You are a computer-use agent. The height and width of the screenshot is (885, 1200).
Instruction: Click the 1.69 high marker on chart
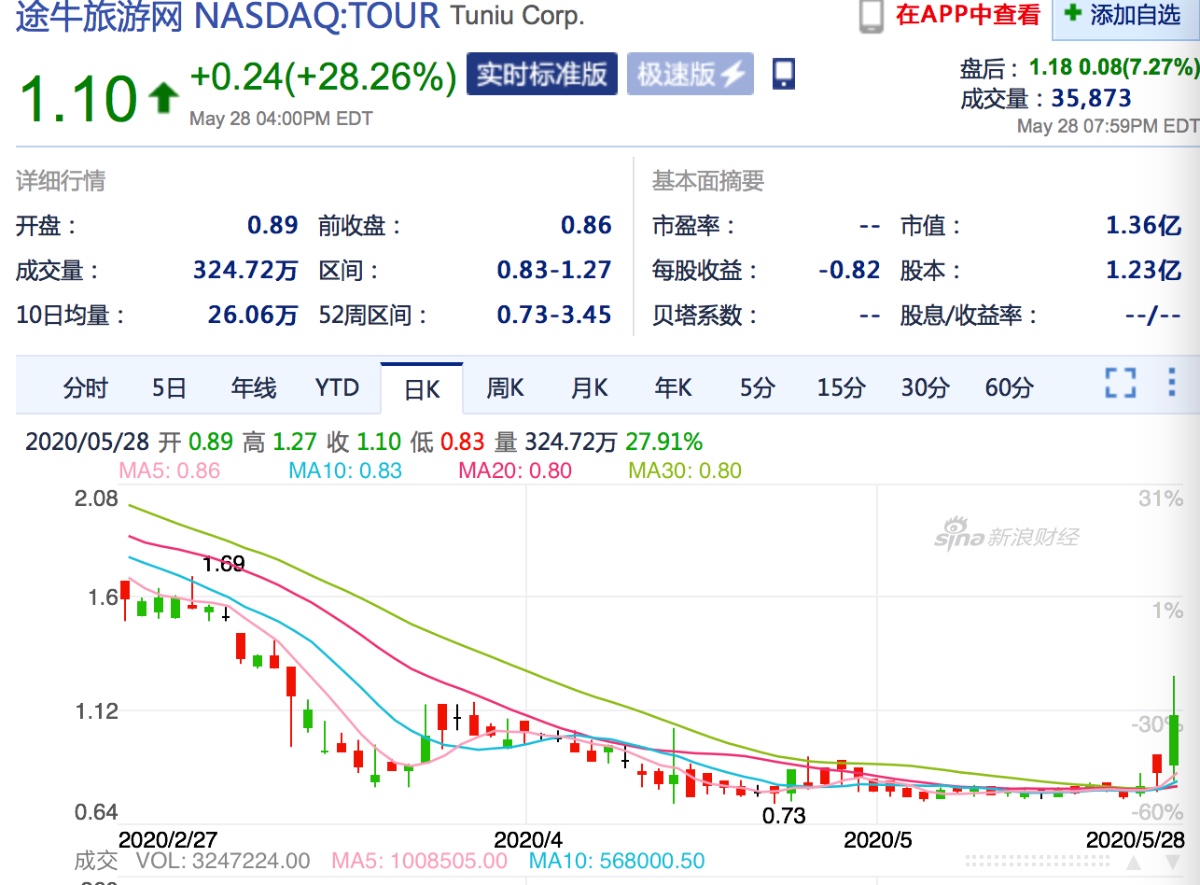pyautogui.click(x=223, y=564)
